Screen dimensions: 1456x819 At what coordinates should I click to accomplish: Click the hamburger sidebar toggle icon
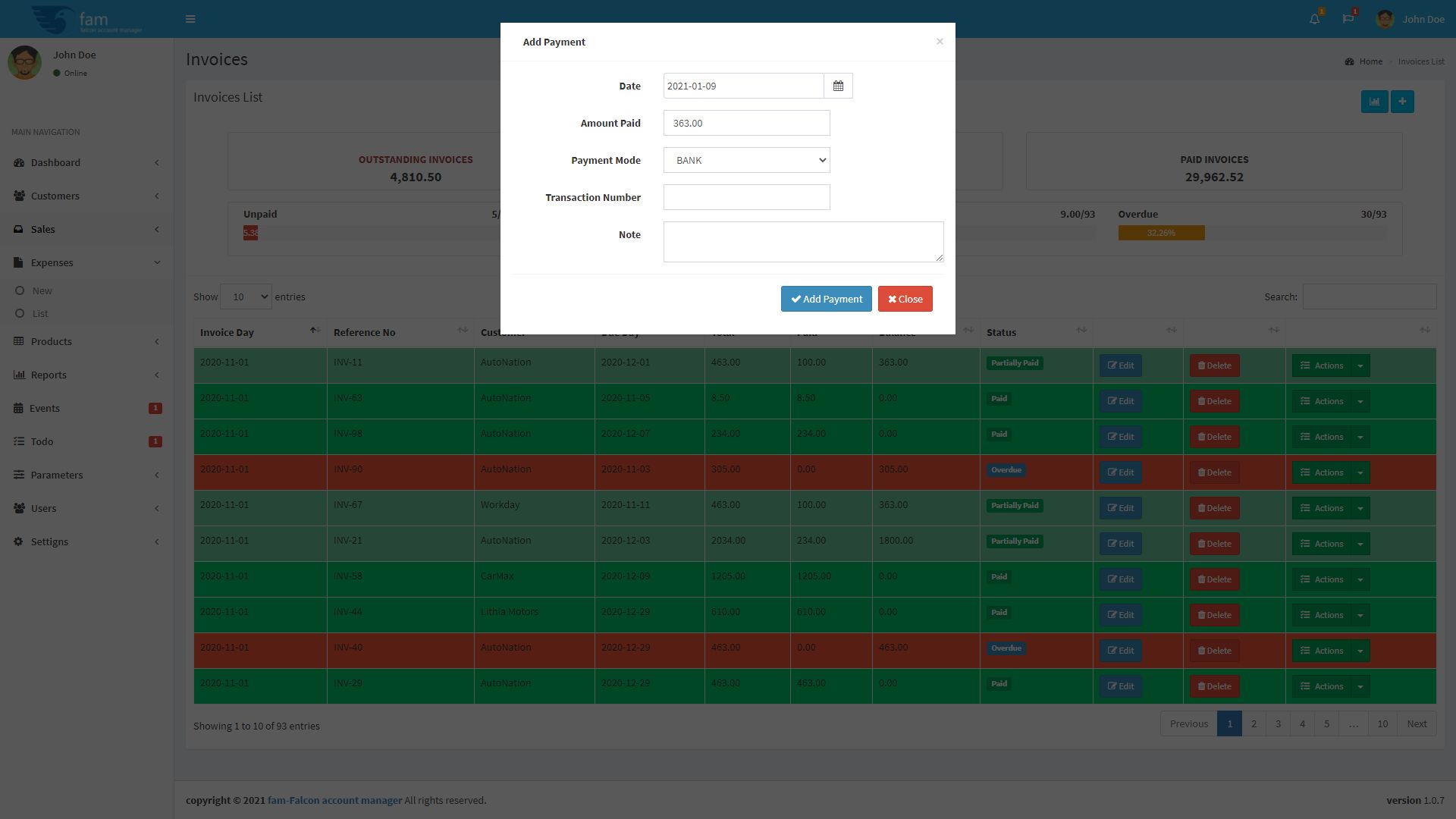click(190, 19)
